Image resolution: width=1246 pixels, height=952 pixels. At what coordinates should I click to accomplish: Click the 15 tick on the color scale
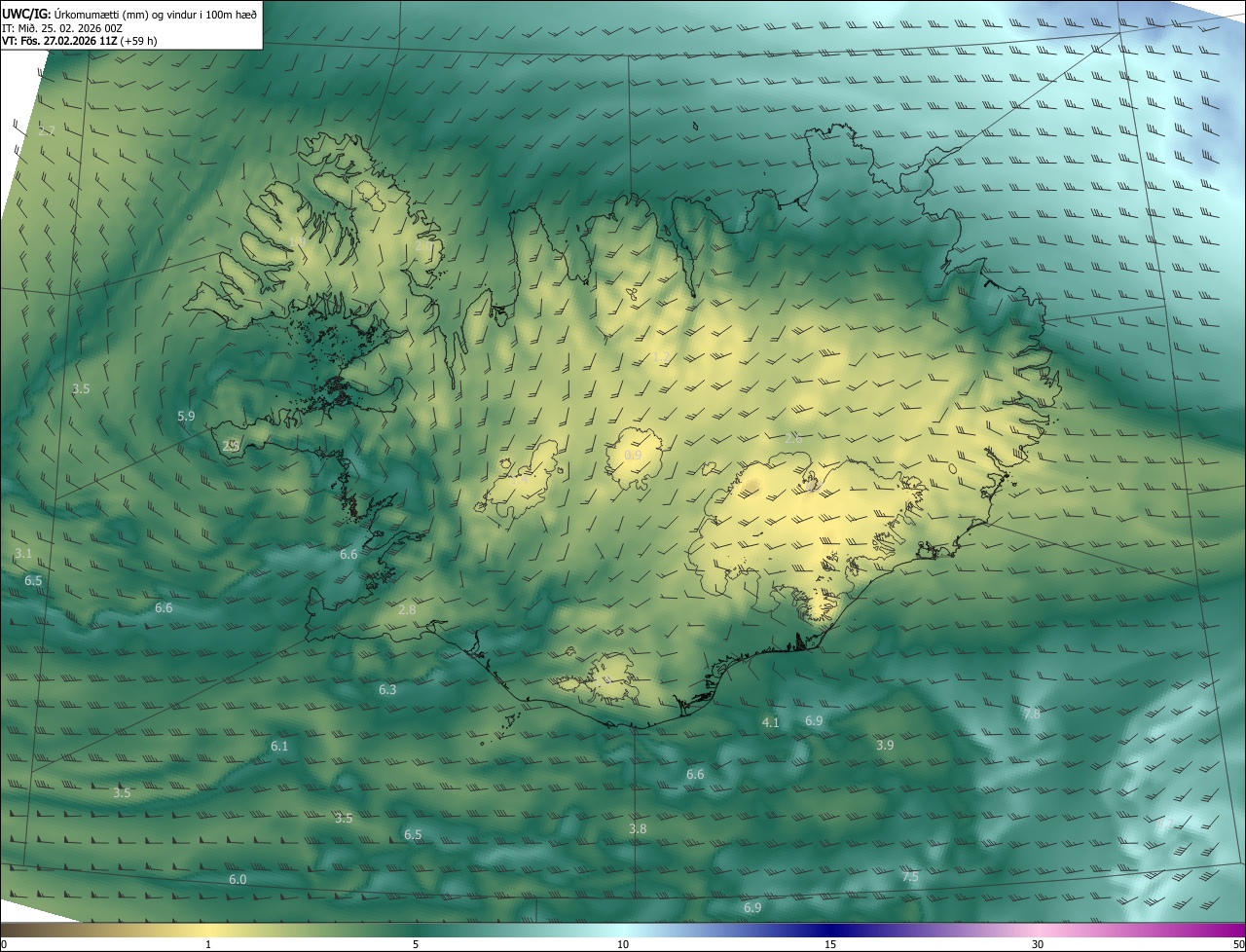tap(830, 944)
